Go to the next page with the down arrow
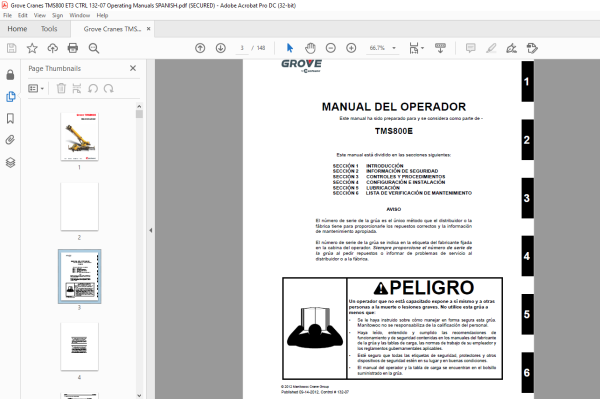Screen dimensions: 600x399 click(220, 48)
